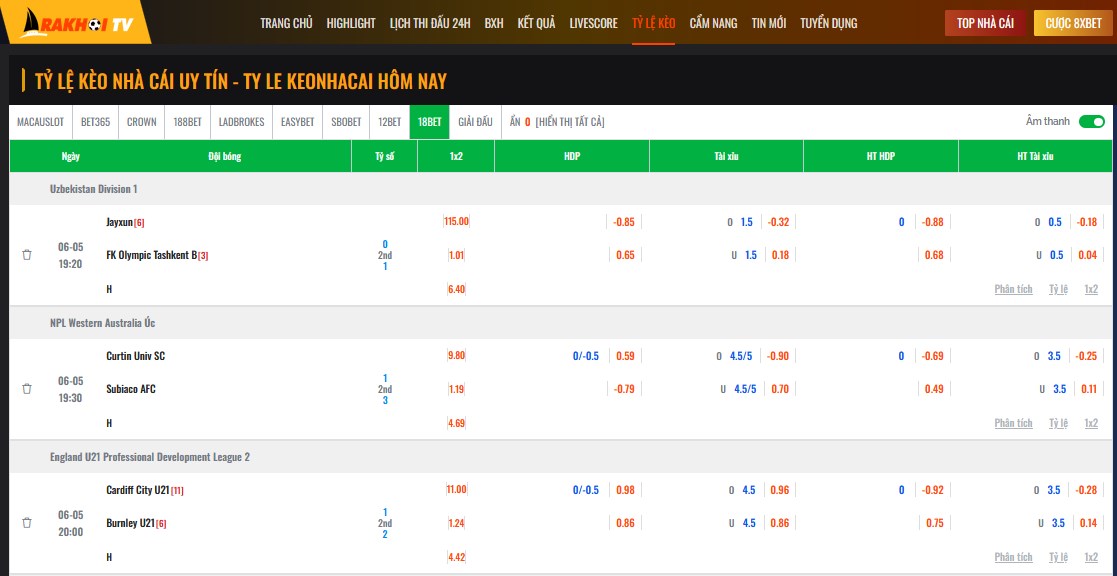Click trash icon for Cardiff City U21 match
The height and width of the screenshot is (576, 1117).
pyautogui.click(x=27, y=523)
